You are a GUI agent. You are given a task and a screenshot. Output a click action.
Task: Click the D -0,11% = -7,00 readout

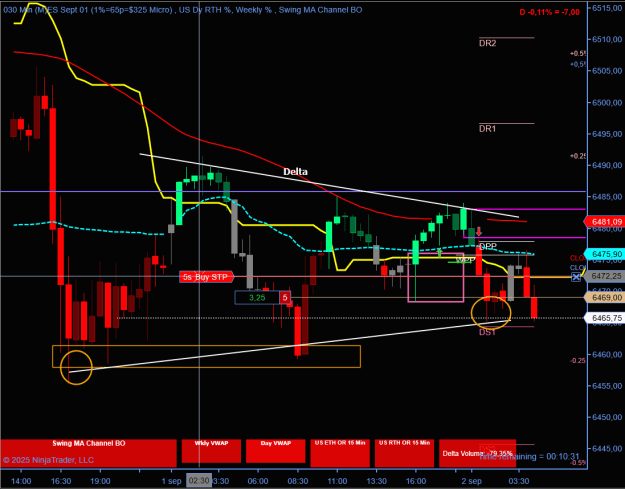coord(549,12)
